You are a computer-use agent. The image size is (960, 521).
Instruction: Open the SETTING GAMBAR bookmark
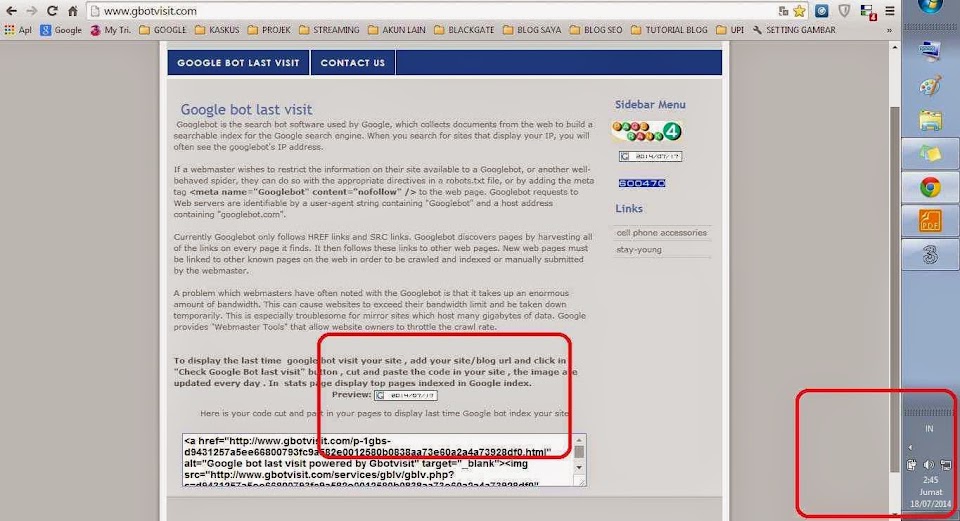794,29
